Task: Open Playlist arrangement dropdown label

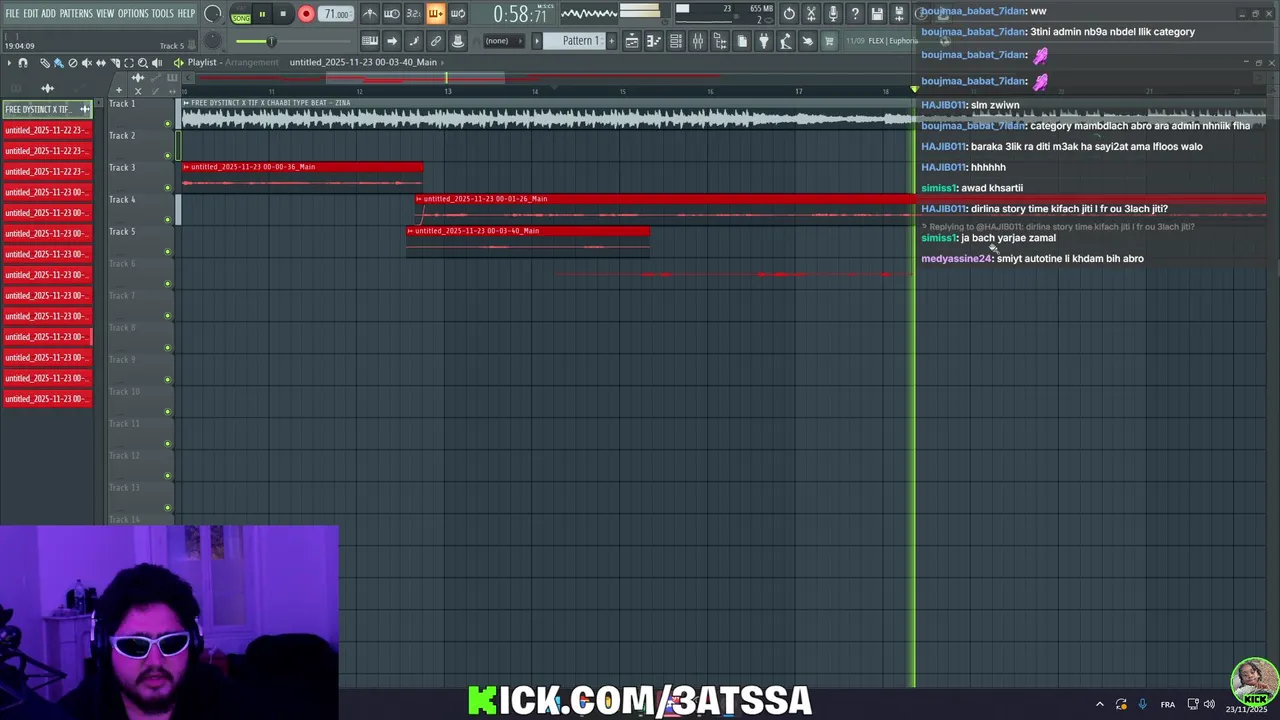Action: click(x=232, y=63)
